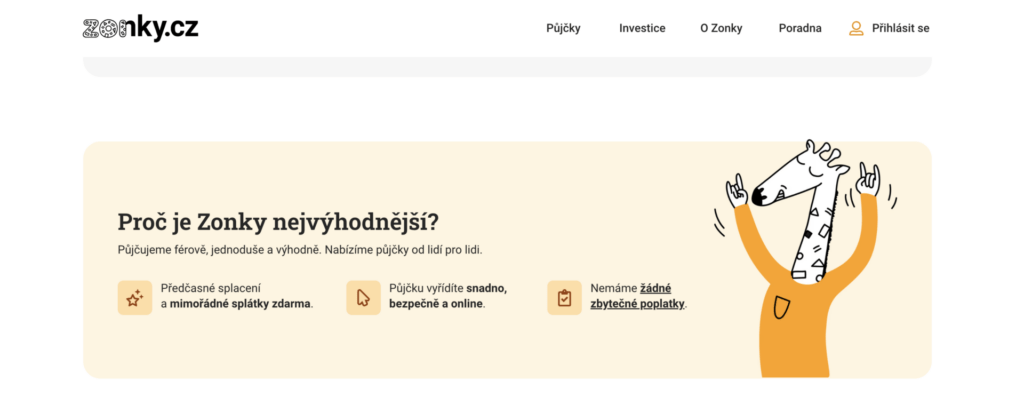This screenshot has width=1024, height=412.
Task: Click the Půjčku vyřídíte snadno text
Action: click(448, 296)
